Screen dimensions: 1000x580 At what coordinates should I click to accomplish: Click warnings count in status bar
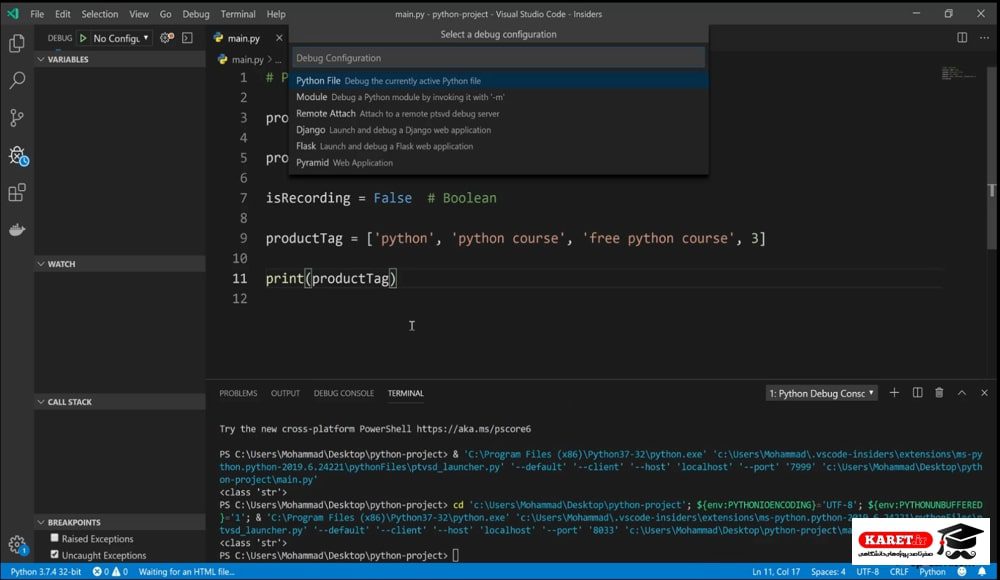[x=121, y=572]
